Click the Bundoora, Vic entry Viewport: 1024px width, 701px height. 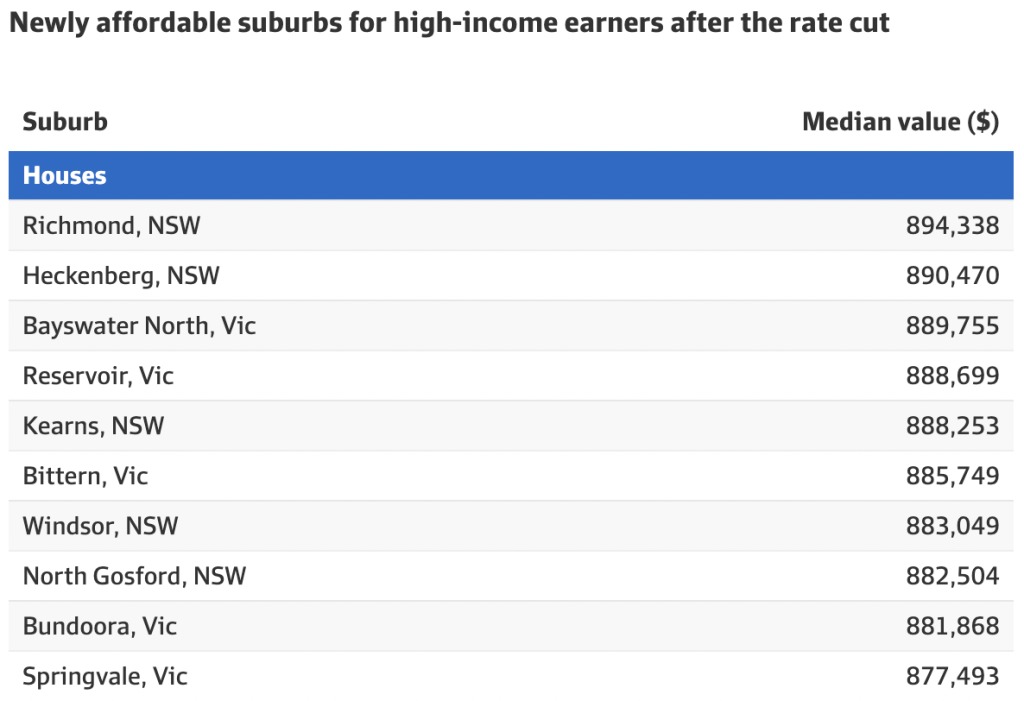100,626
